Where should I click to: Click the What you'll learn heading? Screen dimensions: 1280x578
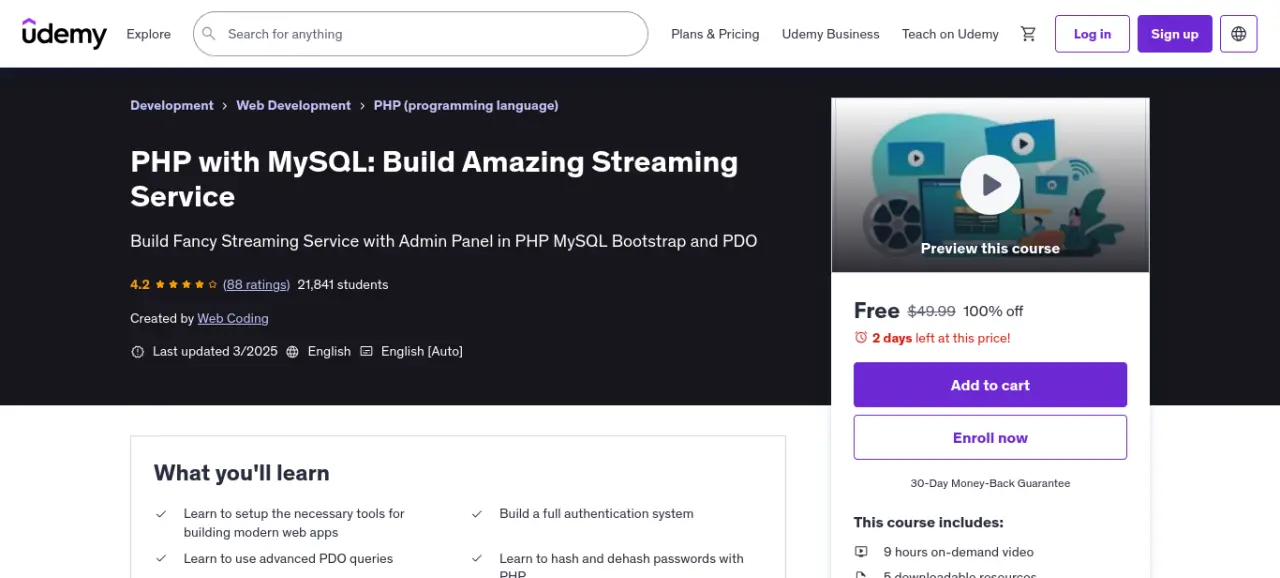[241, 473]
